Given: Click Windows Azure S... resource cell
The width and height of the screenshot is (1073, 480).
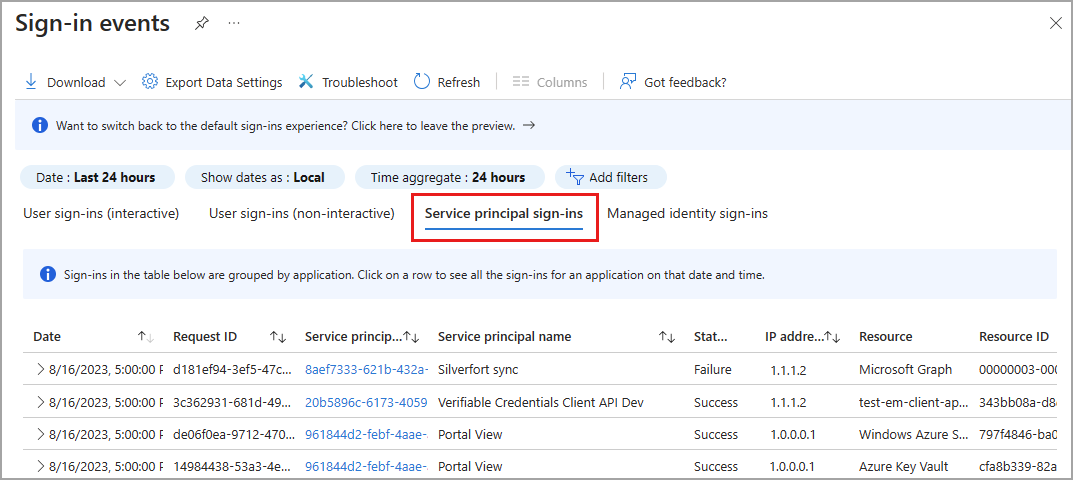Looking at the screenshot, I should pyautogui.click(x=914, y=434).
